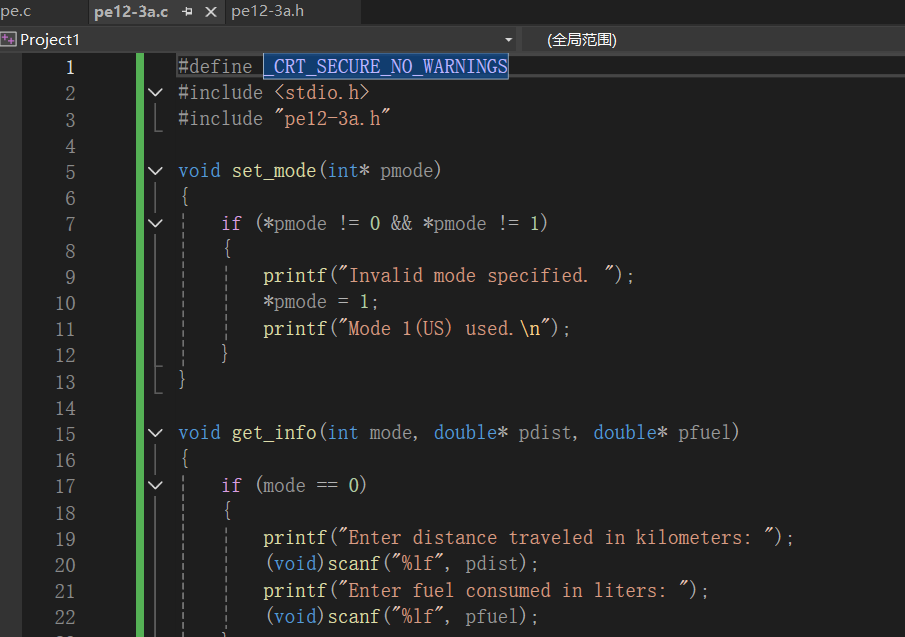Click the "Invalid mode specified. " string
Viewport: 905px width, 637px height.
(x=477, y=275)
